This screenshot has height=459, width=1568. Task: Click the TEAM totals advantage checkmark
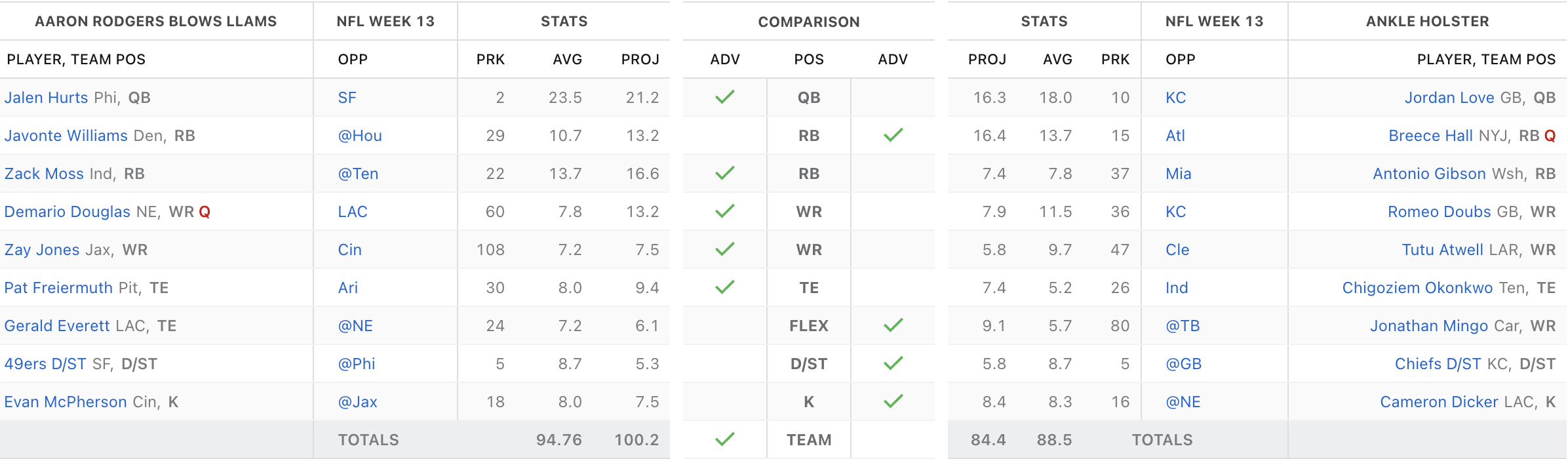724,439
